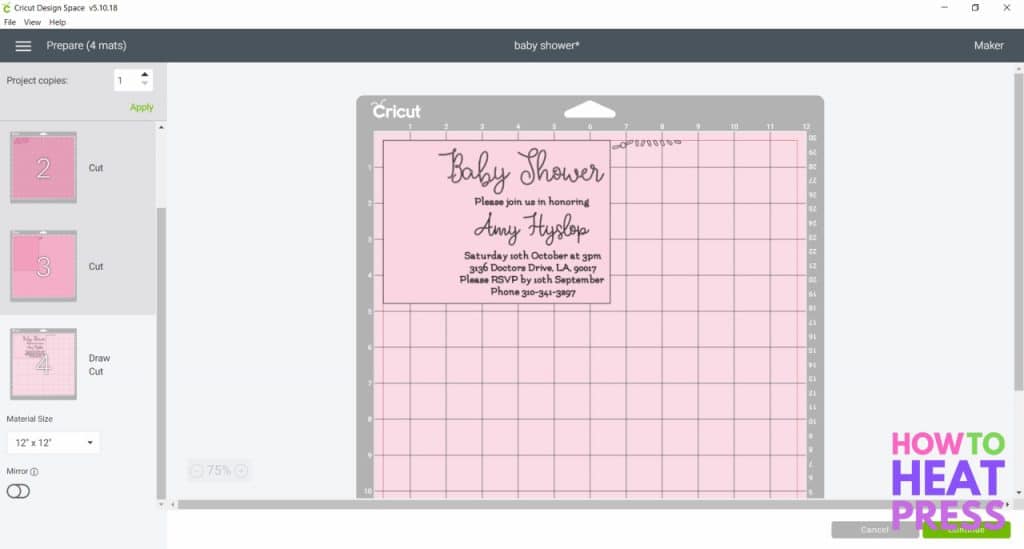Select mat 2 thumbnail
Image resolution: width=1024 pixels, height=549 pixels.
pyautogui.click(x=43, y=167)
